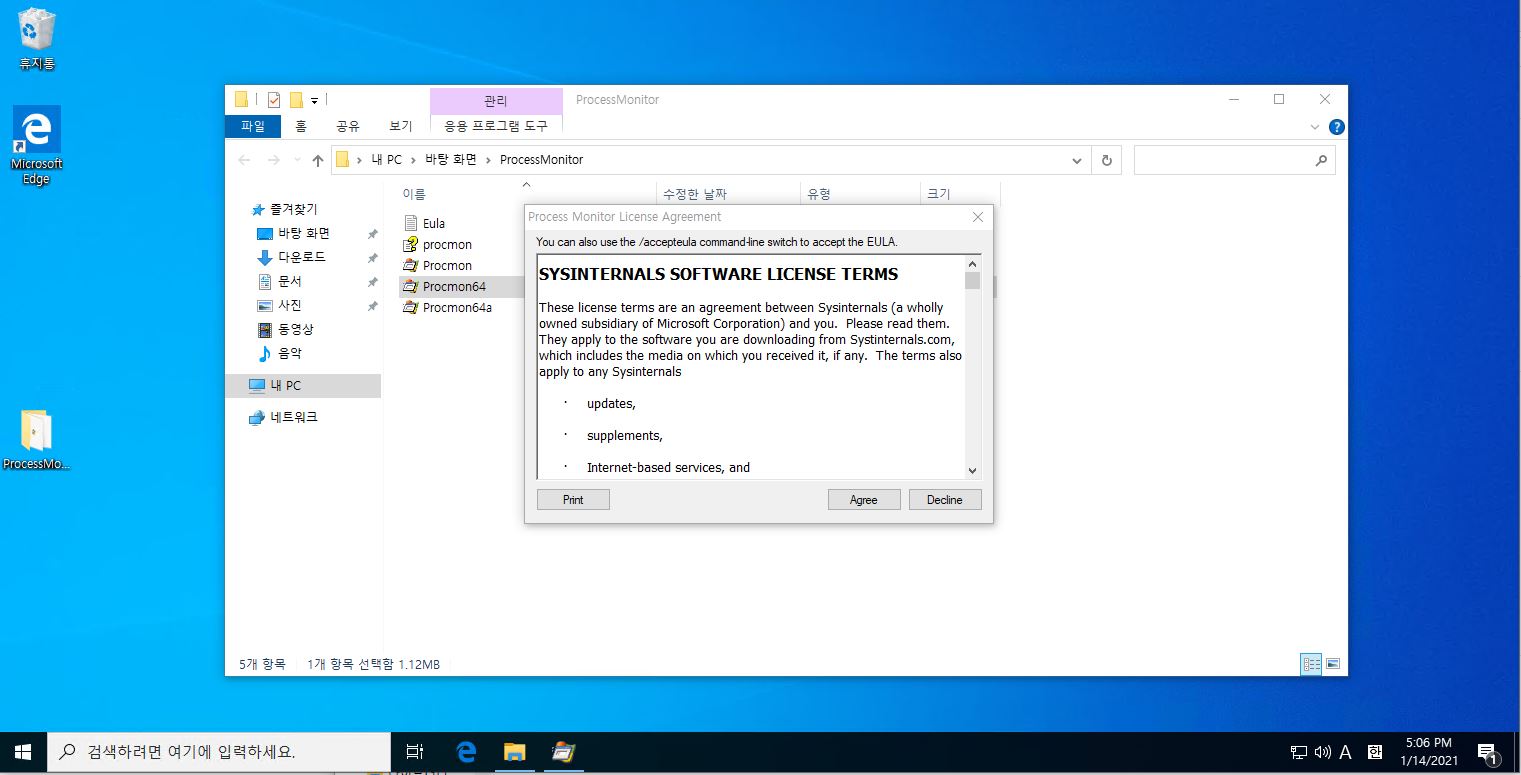Screen dimensions: 1521x775
Task: Open the notification center icon
Action: click(x=1487, y=752)
